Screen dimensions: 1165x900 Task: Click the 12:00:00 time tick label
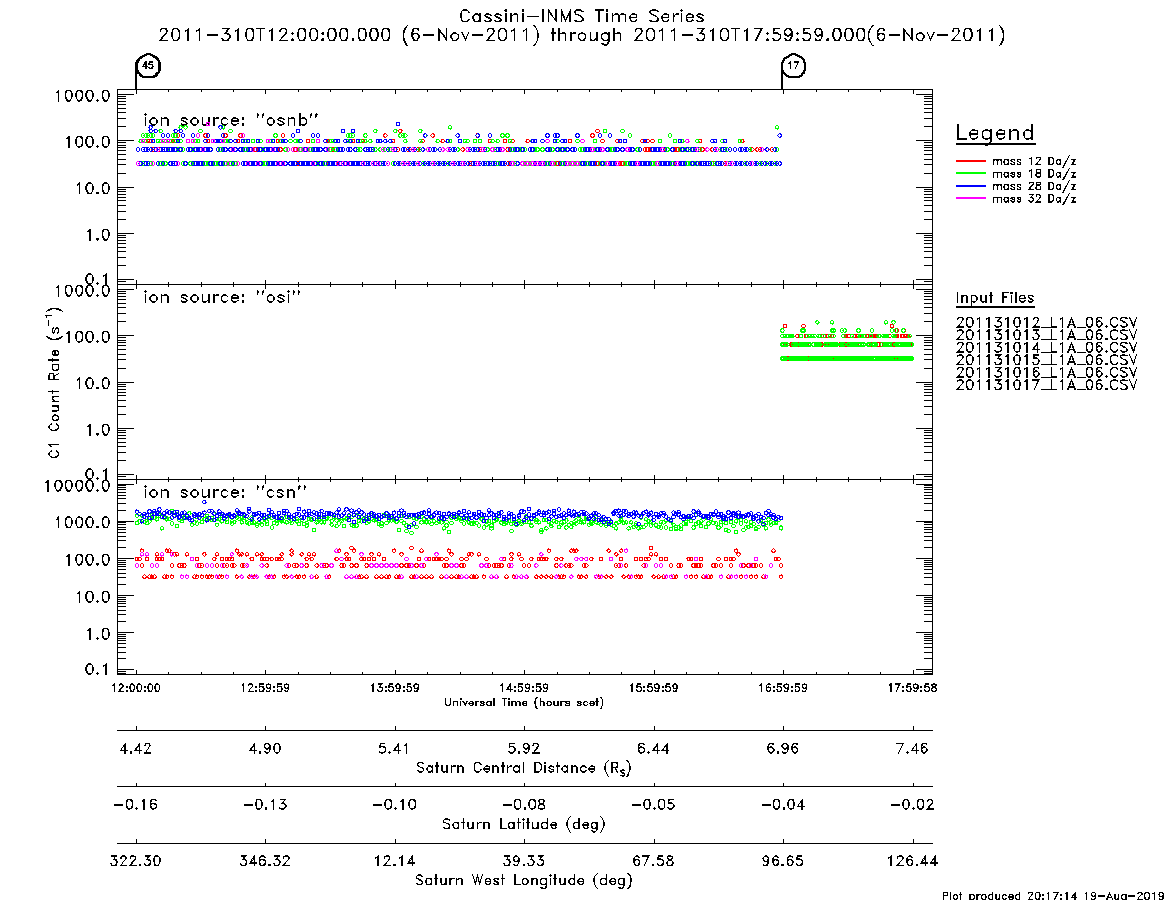click(136, 688)
